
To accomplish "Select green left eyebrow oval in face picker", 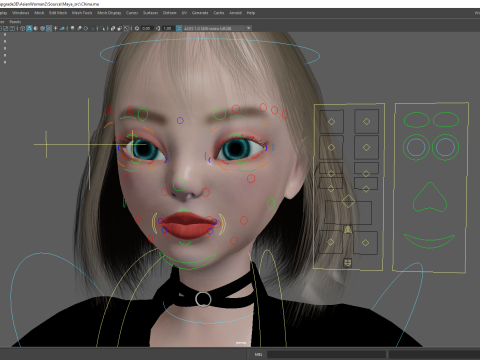I will click(417, 120).
